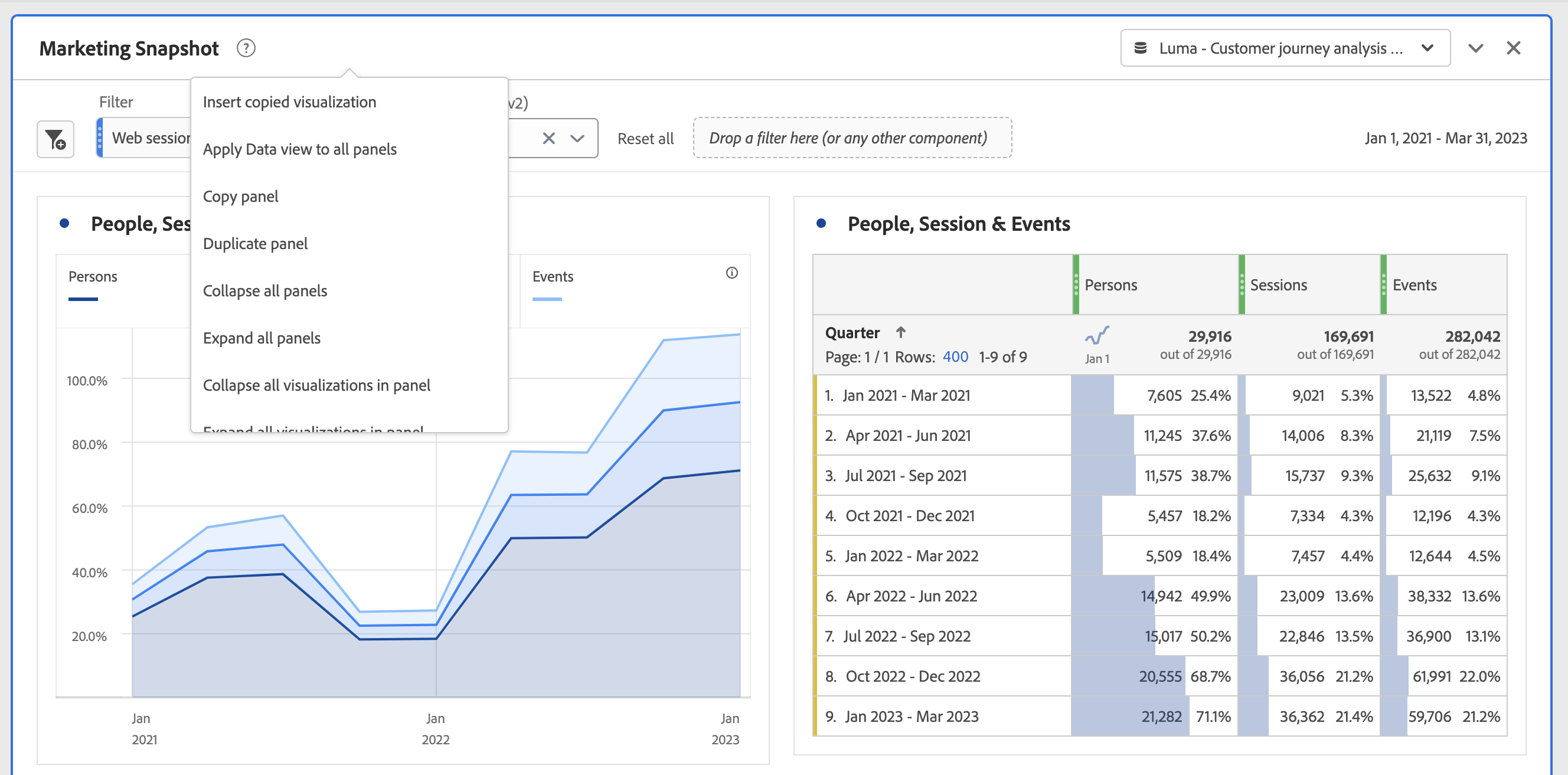1568x775 pixels.
Task: Click the add filter funnel icon
Action: pos(55,139)
